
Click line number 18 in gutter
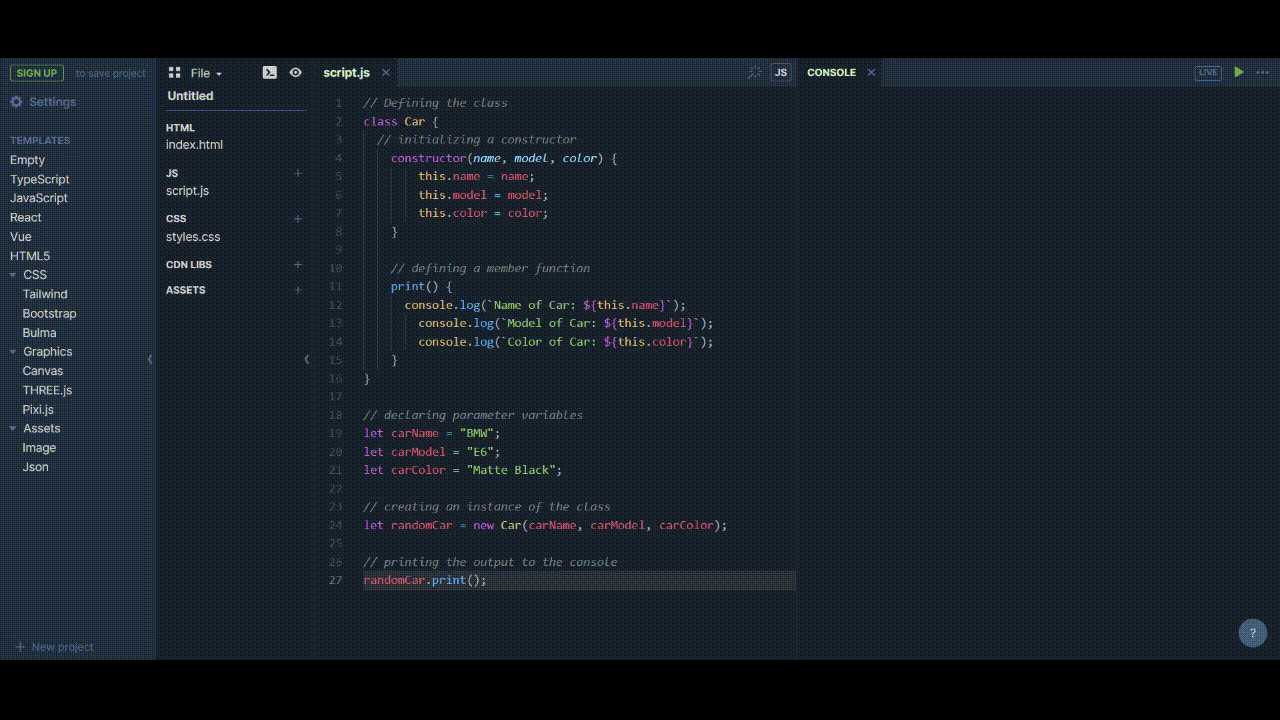tap(336, 415)
